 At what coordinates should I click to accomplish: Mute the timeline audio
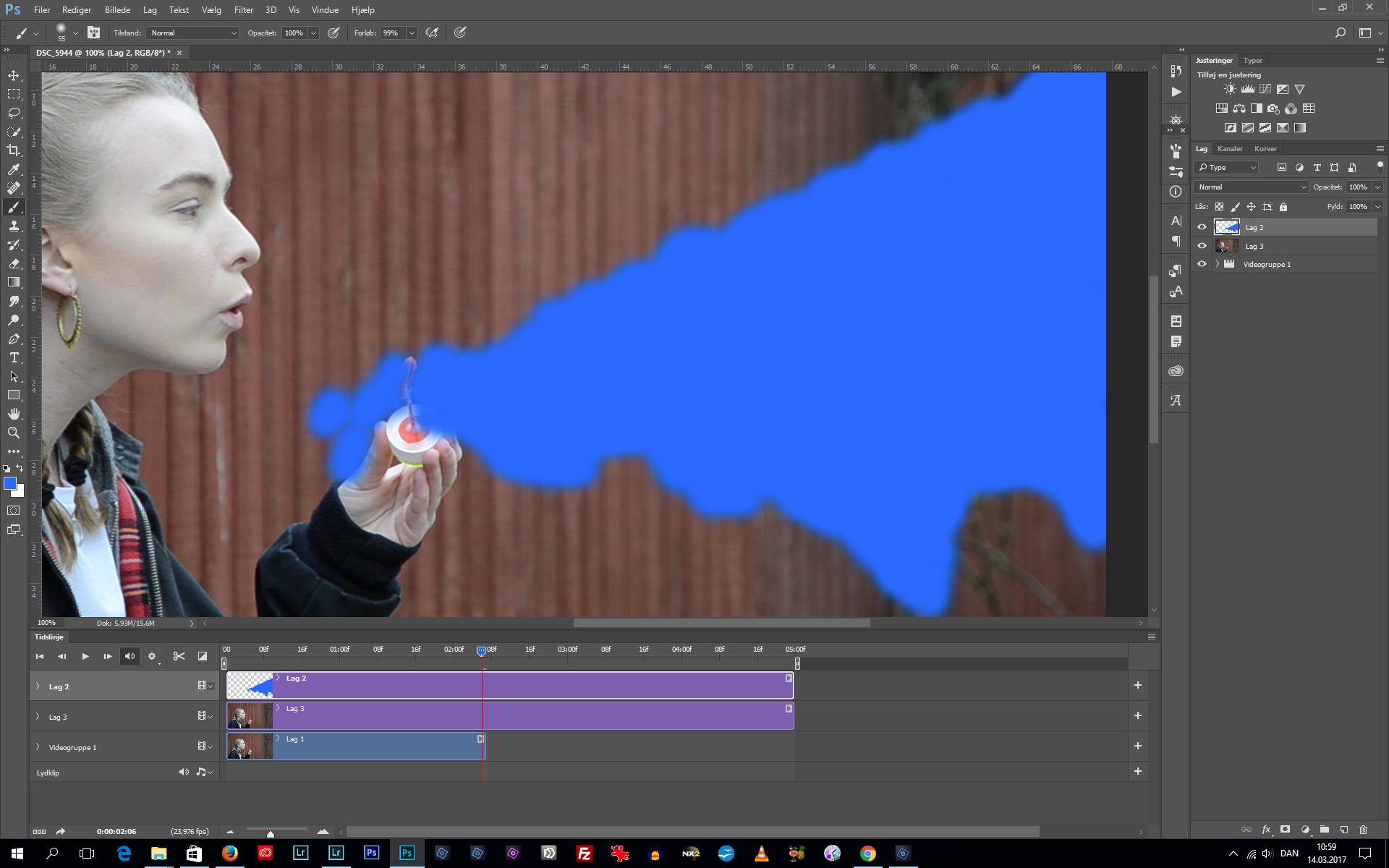click(x=129, y=656)
